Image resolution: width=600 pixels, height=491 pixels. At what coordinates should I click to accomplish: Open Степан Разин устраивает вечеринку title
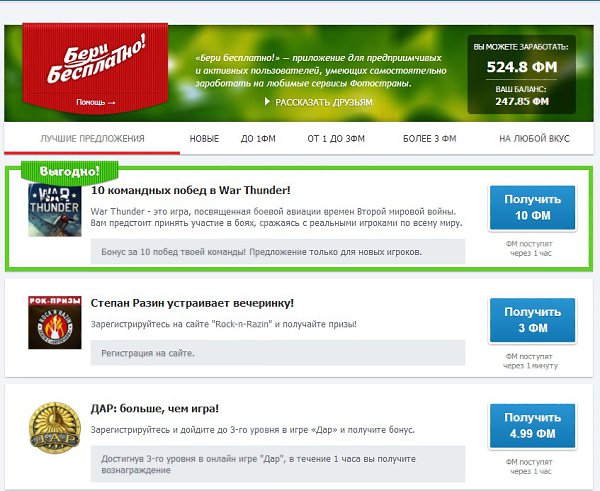click(192, 303)
